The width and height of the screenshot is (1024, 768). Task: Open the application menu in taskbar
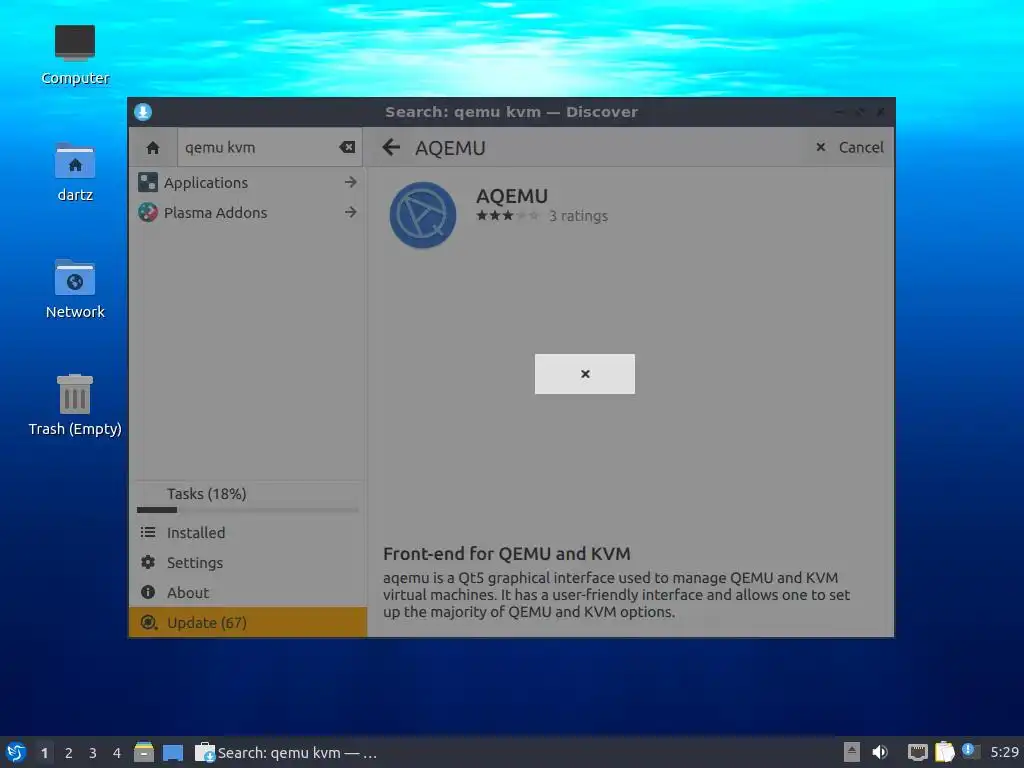[x=16, y=752]
